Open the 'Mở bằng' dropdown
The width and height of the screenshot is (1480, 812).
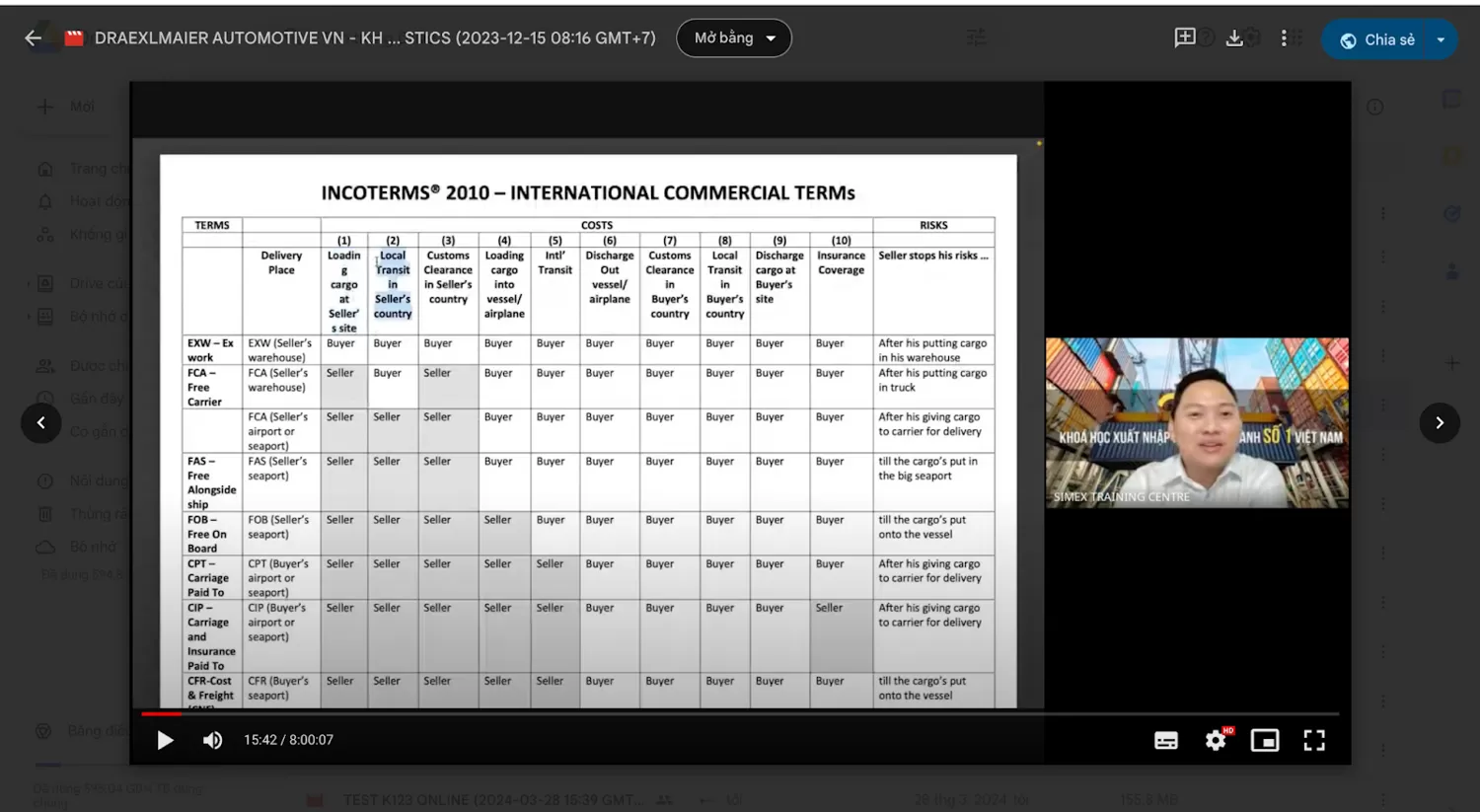(x=733, y=38)
